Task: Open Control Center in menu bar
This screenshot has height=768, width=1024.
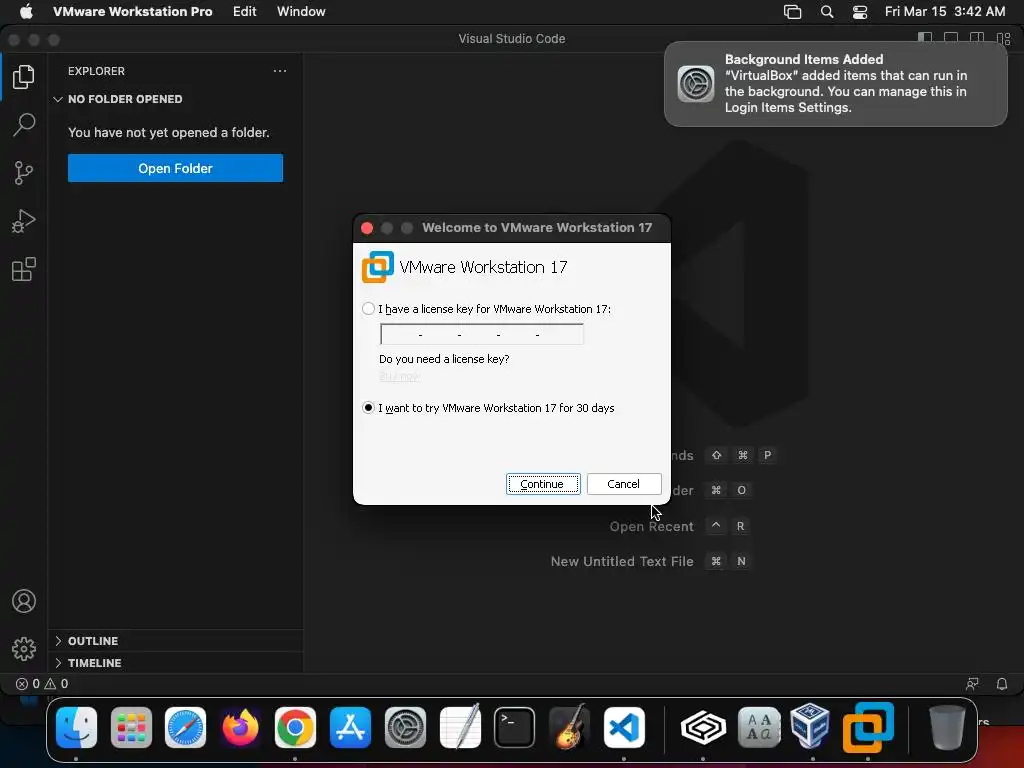Action: click(x=860, y=12)
